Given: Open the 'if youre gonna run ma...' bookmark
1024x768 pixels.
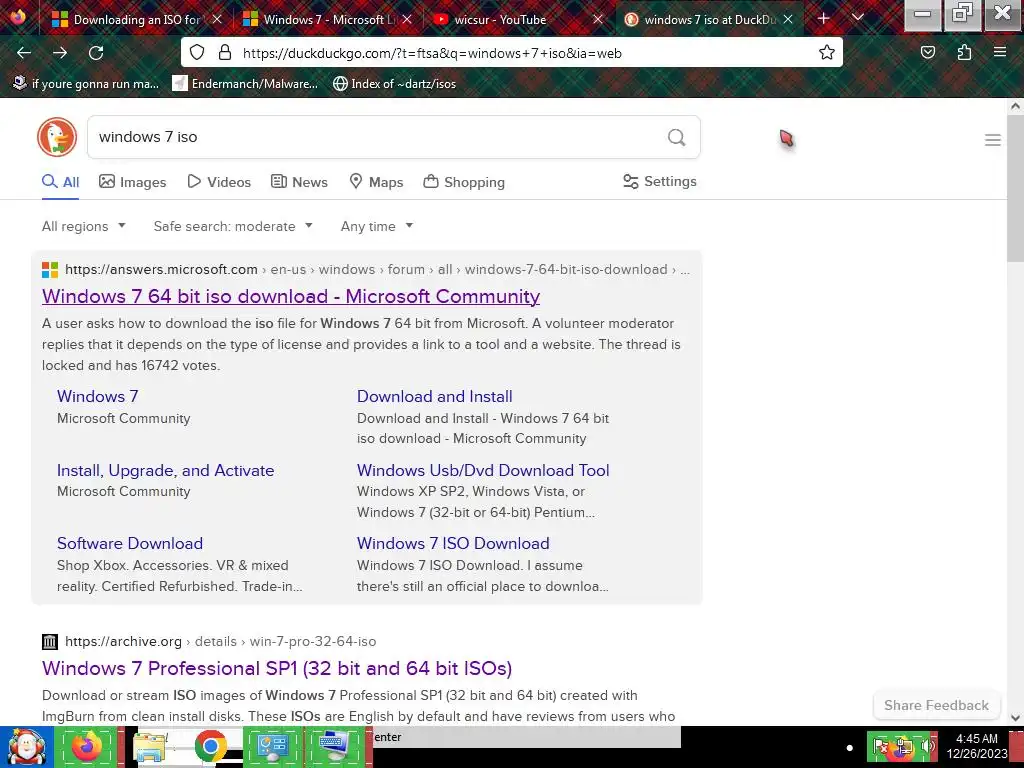Looking at the screenshot, I should coord(86,84).
